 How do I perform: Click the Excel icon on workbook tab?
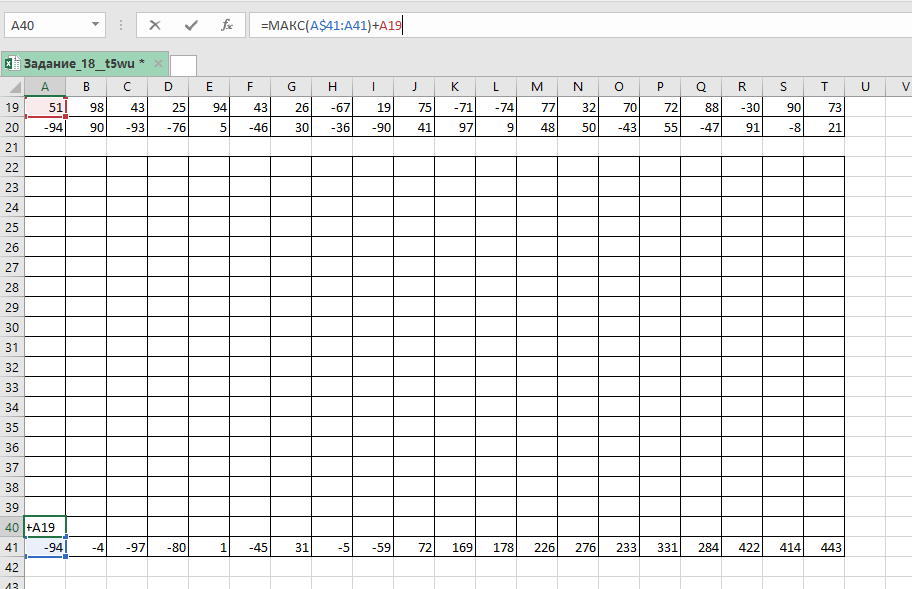point(12,64)
